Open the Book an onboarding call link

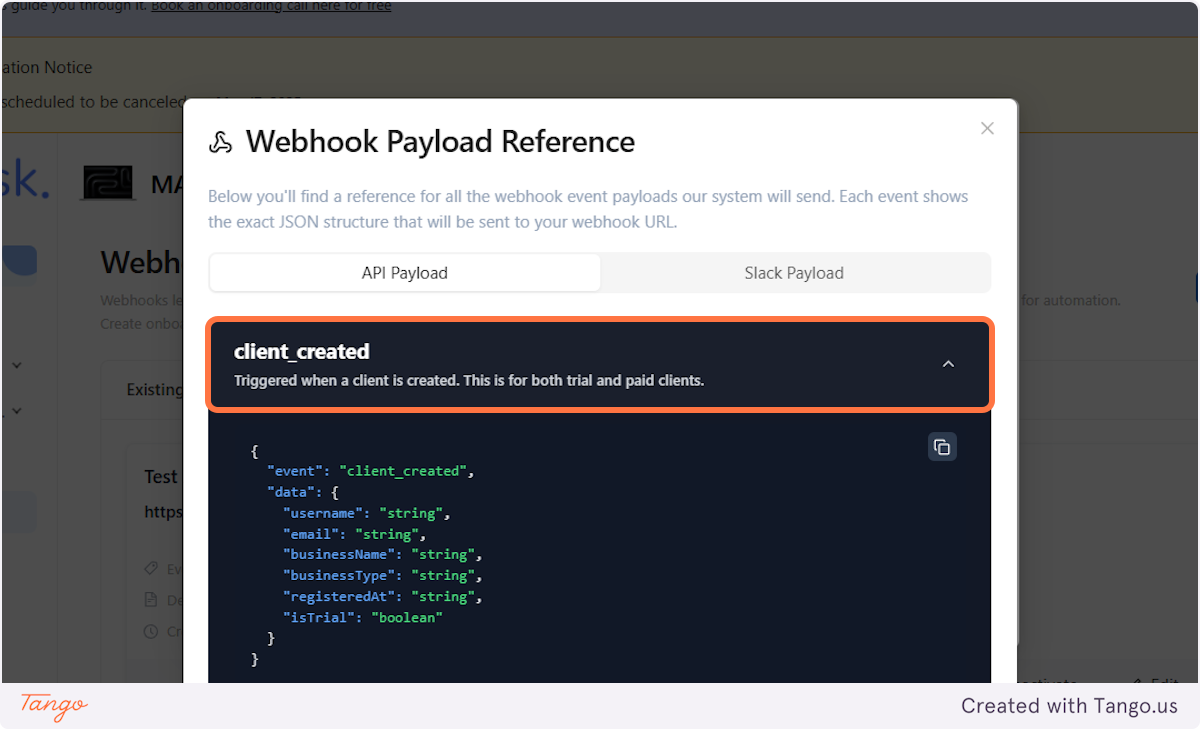click(271, 6)
